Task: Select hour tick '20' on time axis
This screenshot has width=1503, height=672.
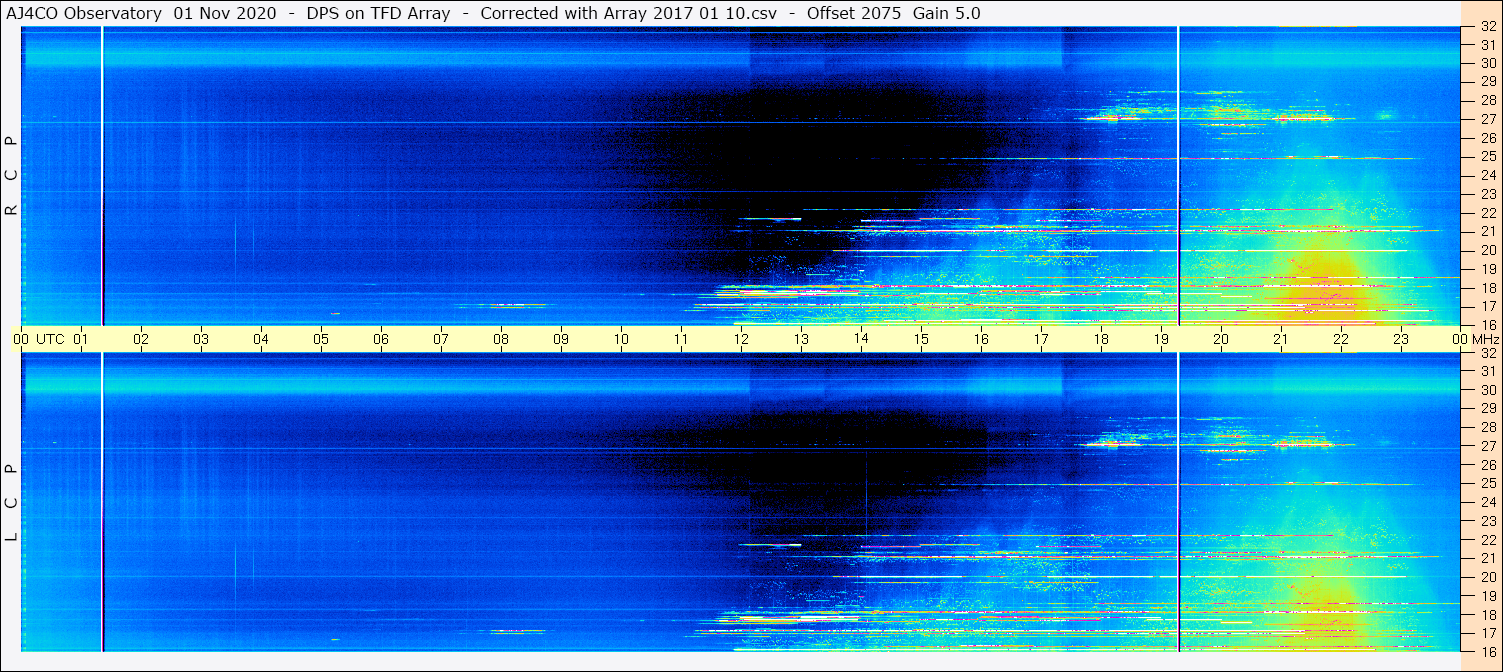Action: [x=1222, y=339]
